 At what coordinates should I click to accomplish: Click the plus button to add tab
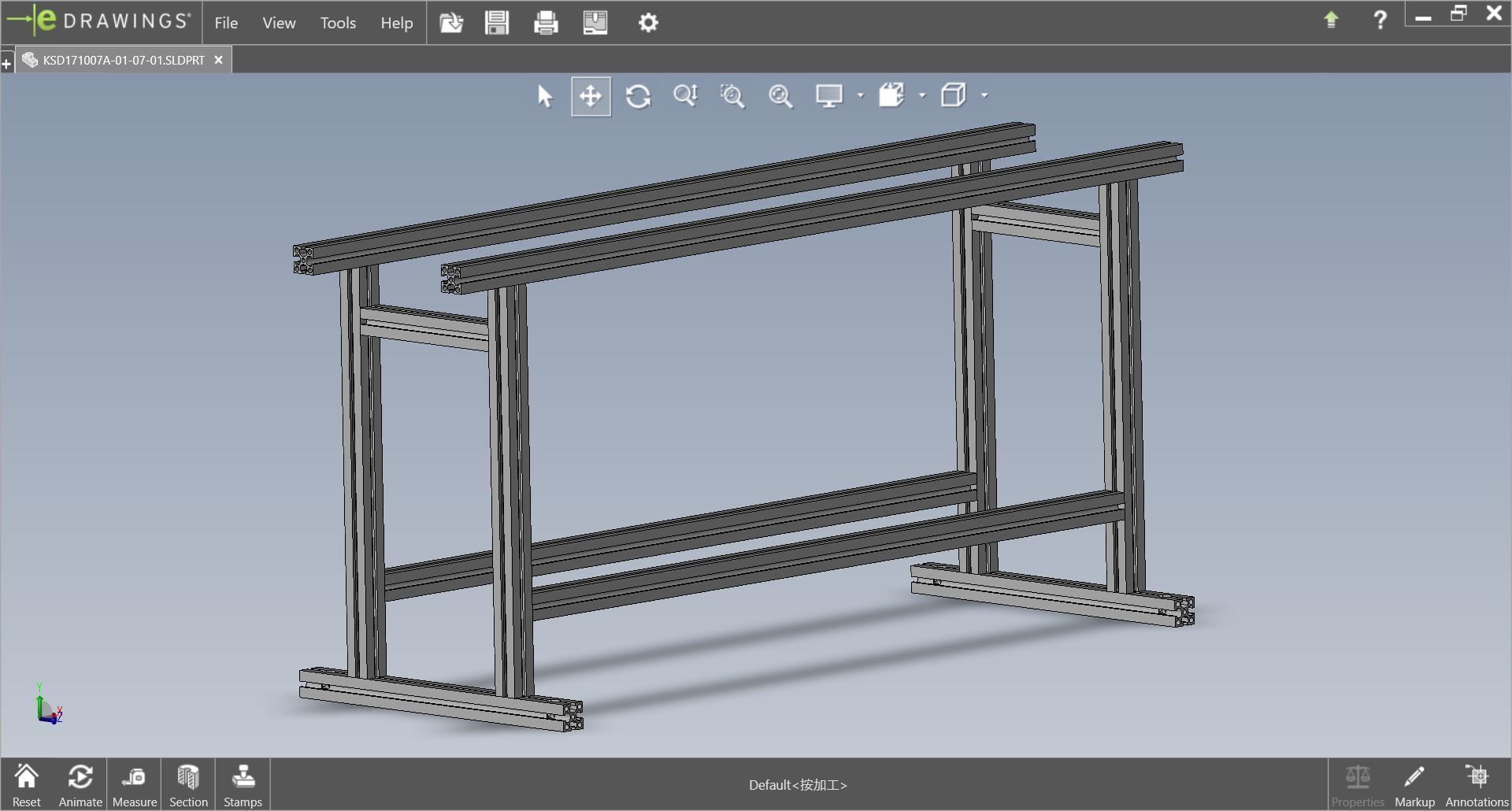[6, 63]
